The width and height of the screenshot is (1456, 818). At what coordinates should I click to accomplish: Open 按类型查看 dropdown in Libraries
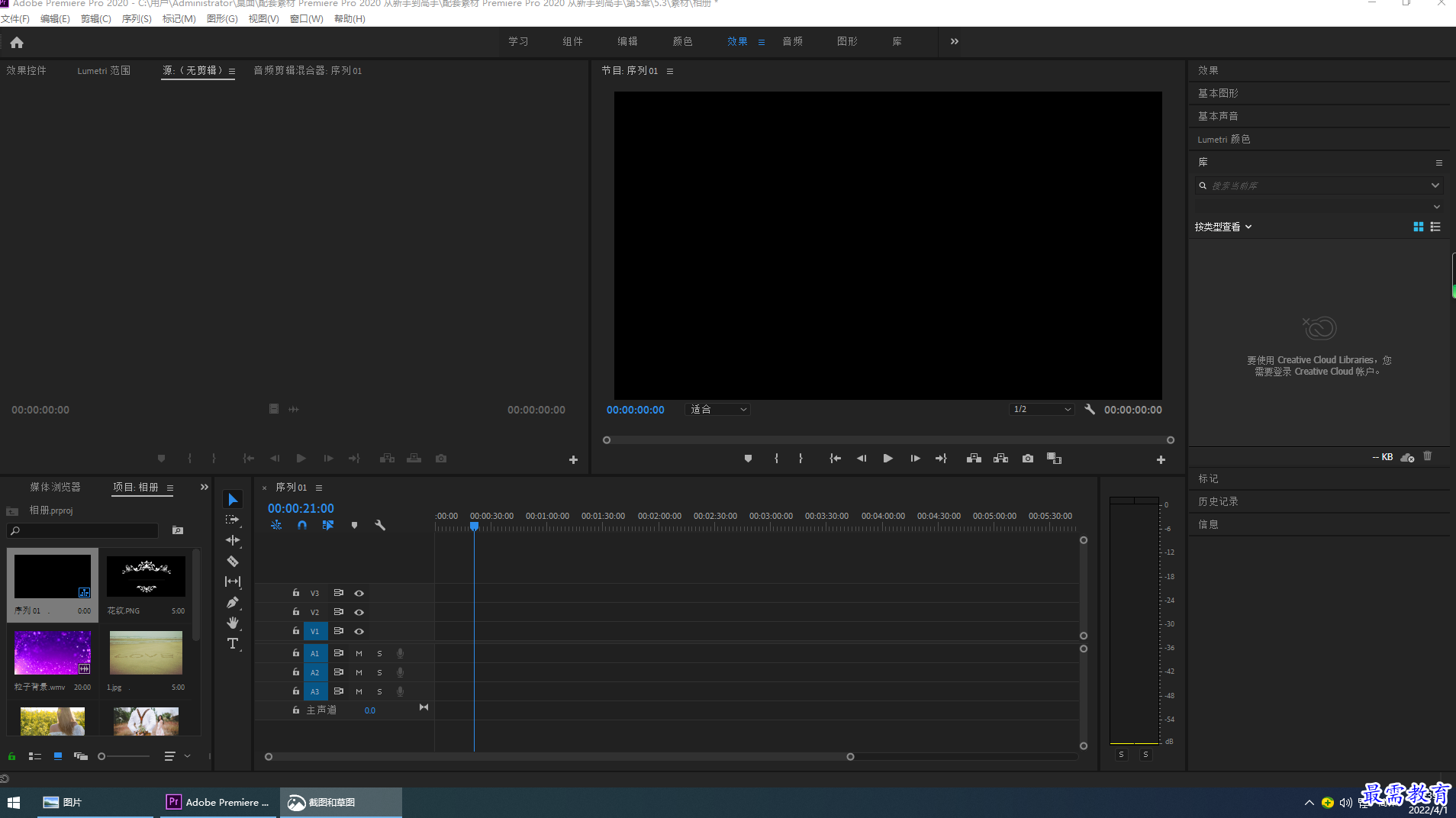[1222, 227]
